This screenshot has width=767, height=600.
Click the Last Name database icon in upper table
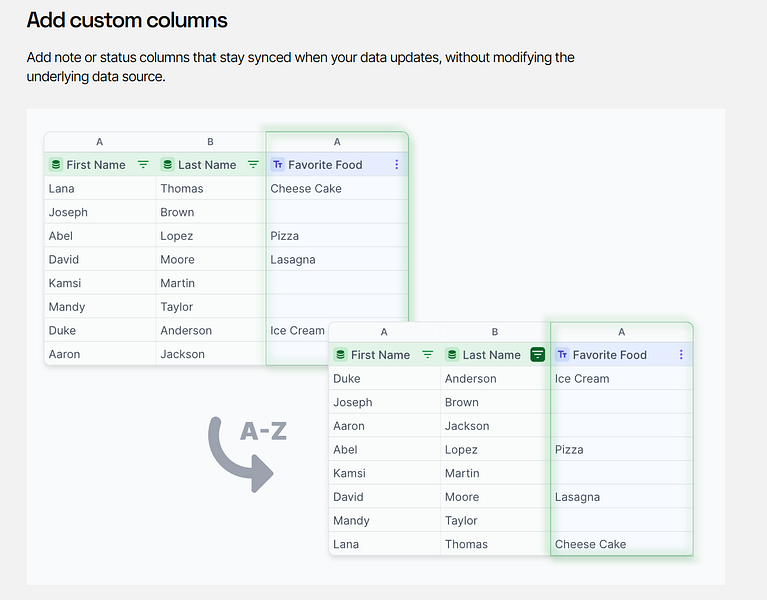167,165
